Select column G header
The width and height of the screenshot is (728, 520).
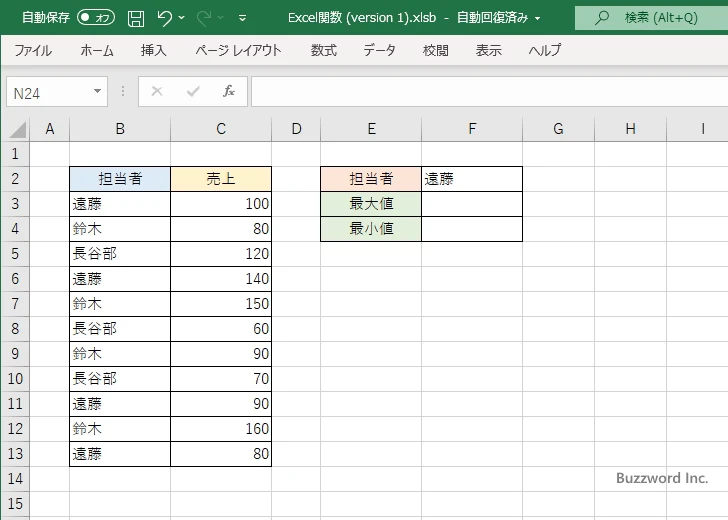click(558, 129)
